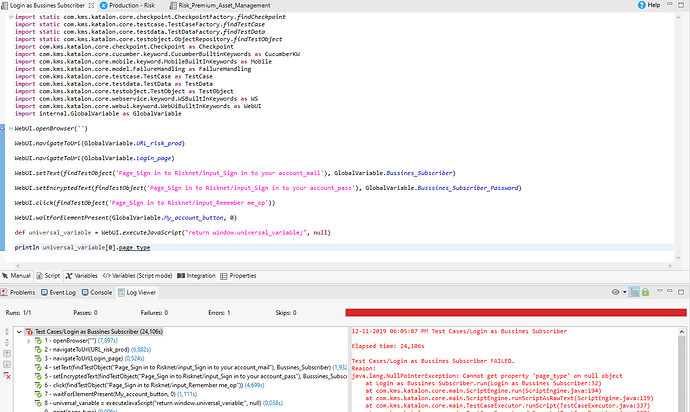Click the eye icon in Log Viewer toolbar
Screen dimensions: 690x412
tap(615, 292)
